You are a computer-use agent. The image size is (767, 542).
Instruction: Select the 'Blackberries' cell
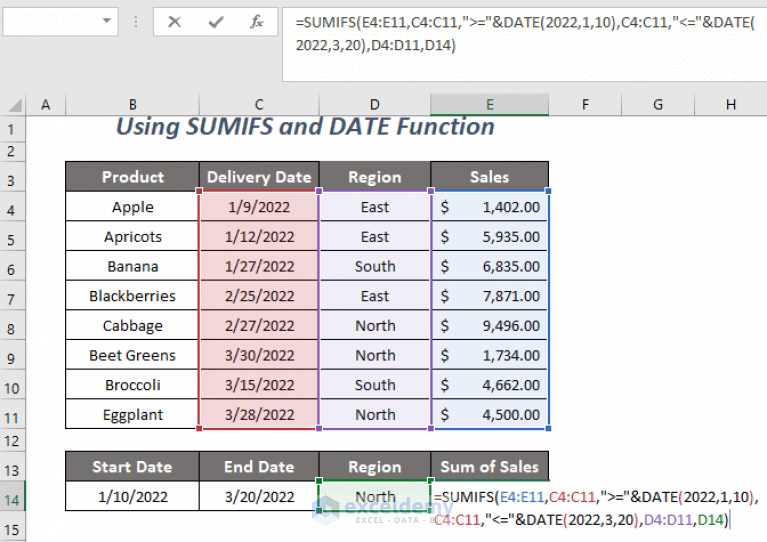point(133,296)
